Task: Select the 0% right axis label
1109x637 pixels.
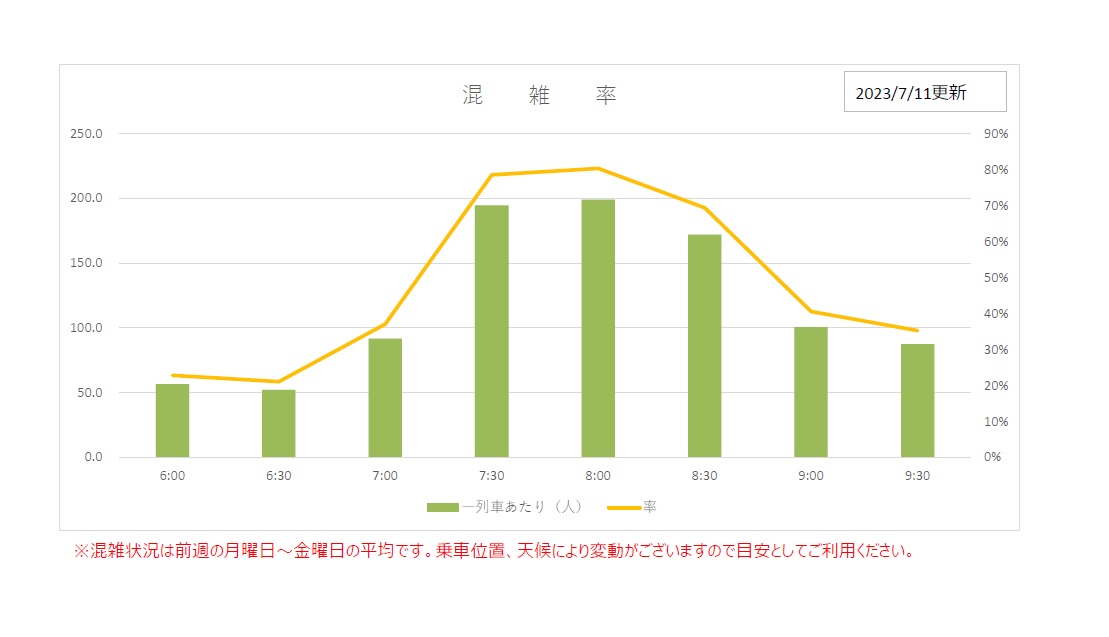Action: (x=993, y=457)
